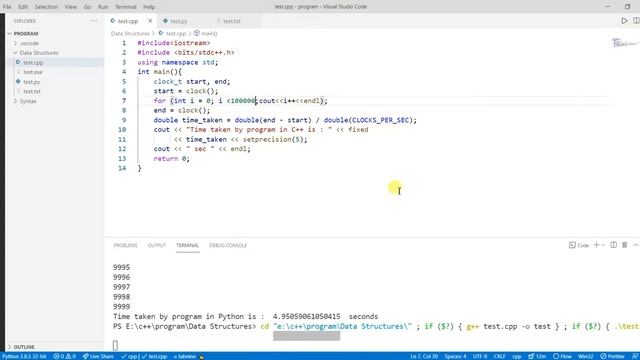Click the terminal horizontal scrollbar thumb
The width and height of the screenshot is (640, 360).
[307, 336]
